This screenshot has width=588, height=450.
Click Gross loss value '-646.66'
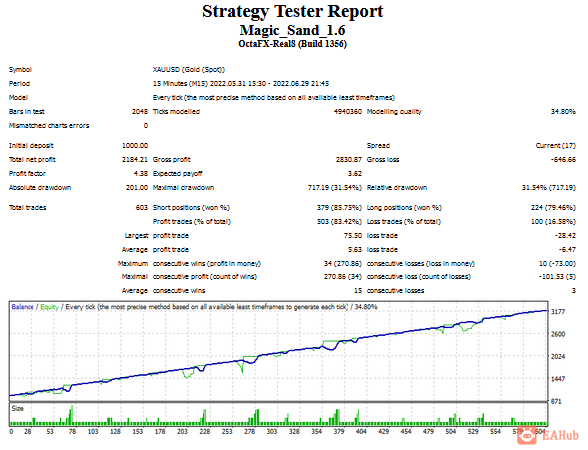(x=563, y=160)
